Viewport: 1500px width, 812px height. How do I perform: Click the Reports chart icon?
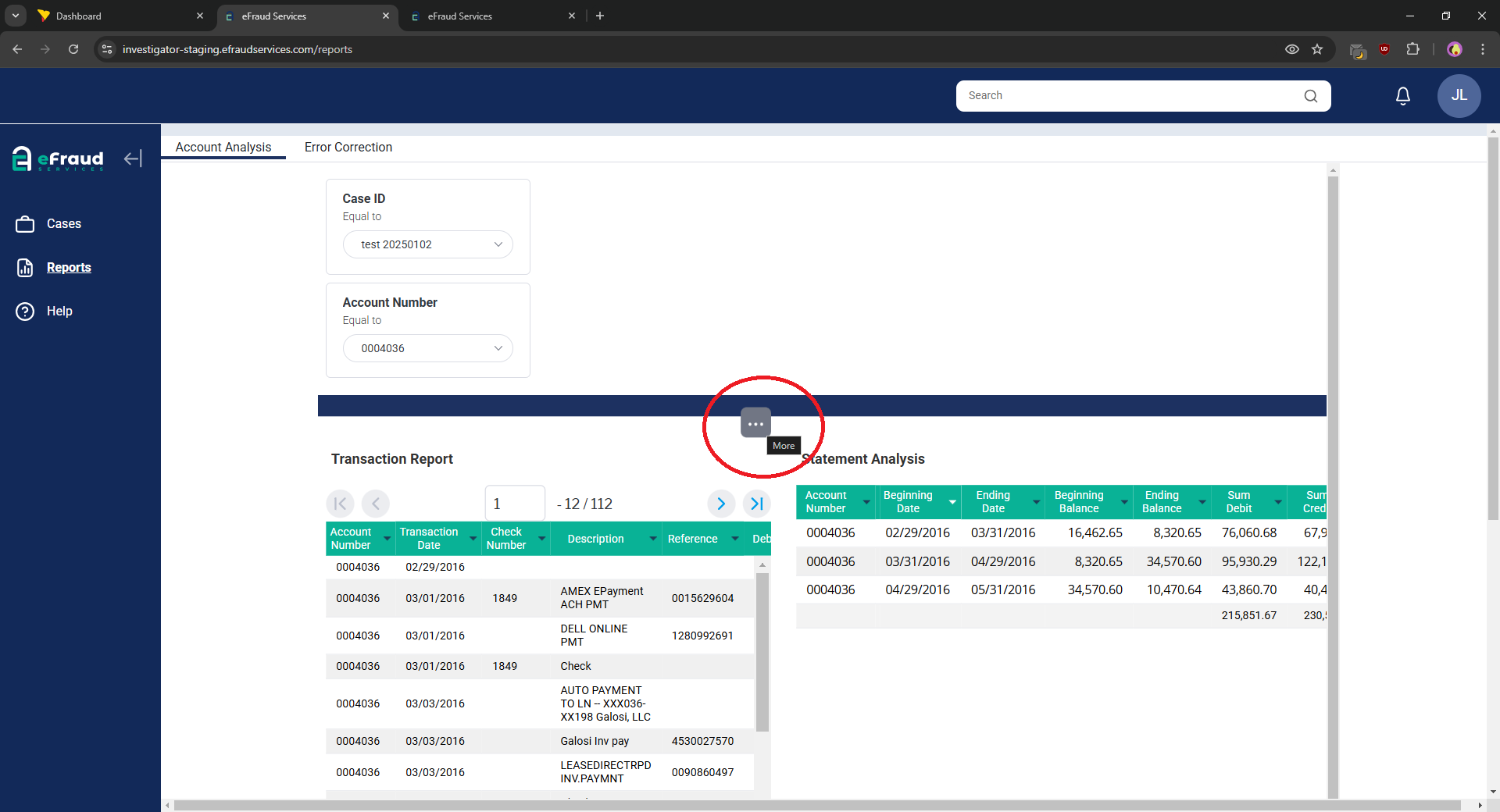(x=25, y=268)
